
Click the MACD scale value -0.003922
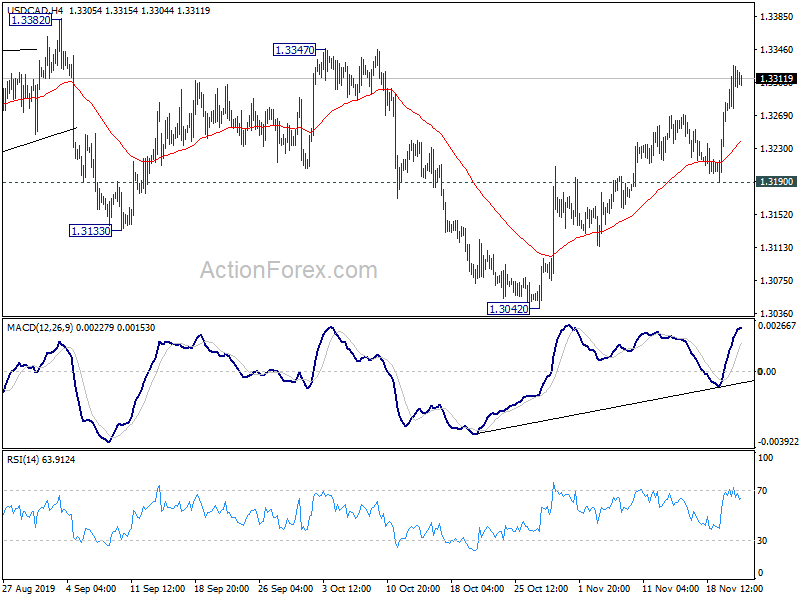click(x=777, y=441)
